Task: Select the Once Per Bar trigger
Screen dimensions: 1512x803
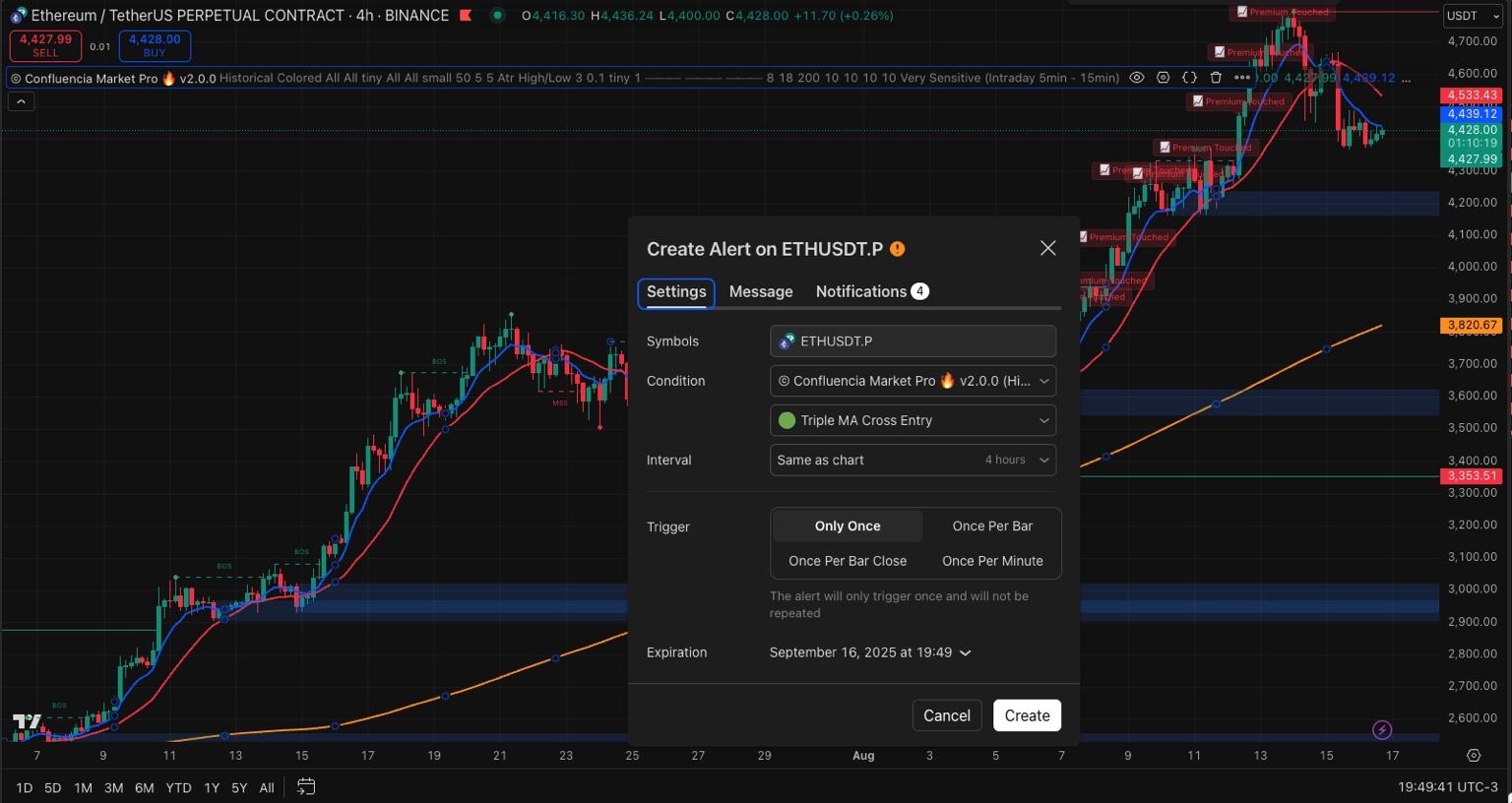Action: point(992,526)
